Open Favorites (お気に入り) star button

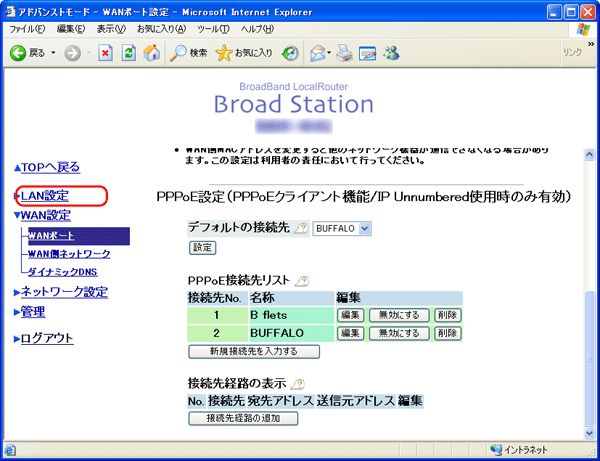click(244, 53)
